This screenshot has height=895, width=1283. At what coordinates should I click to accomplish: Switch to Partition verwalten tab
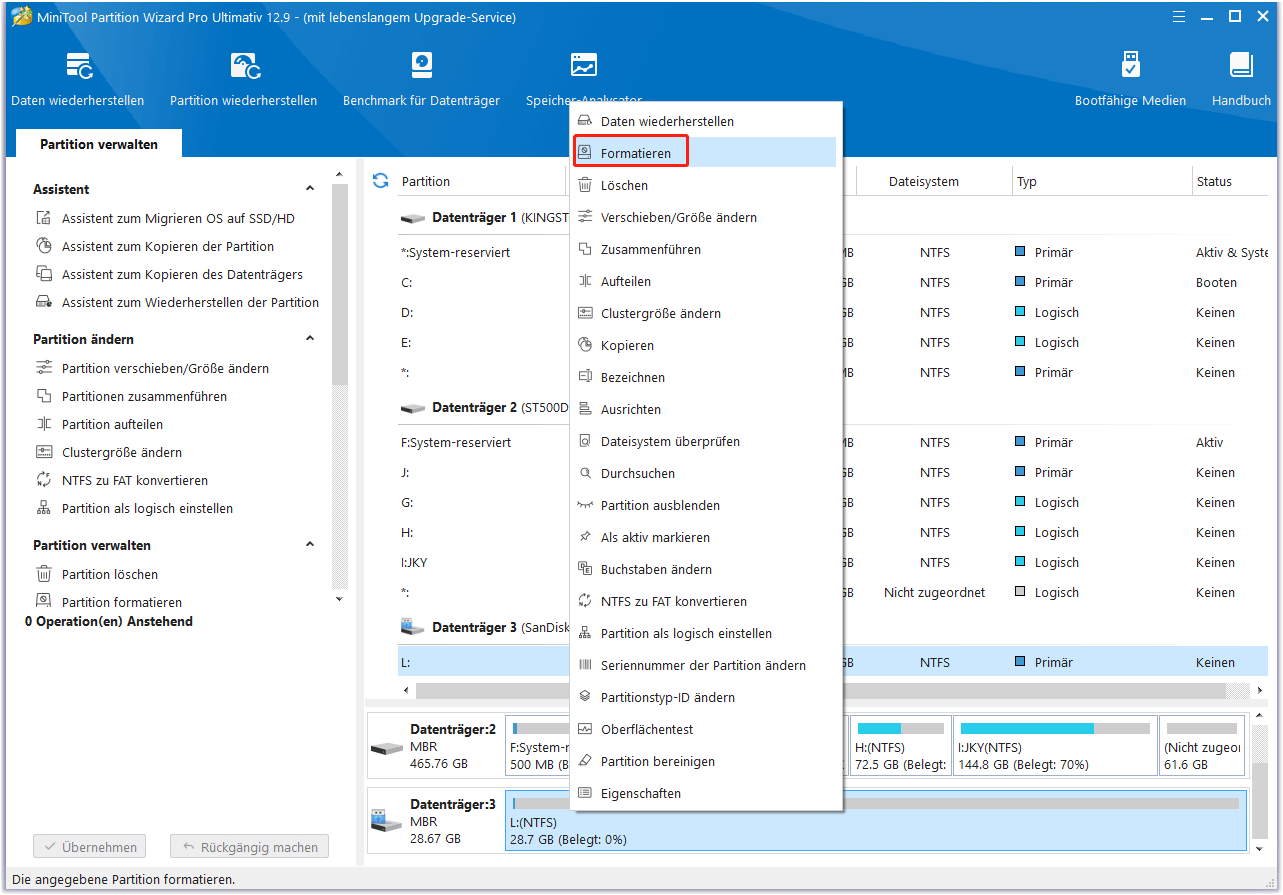pyautogui.click(x=99, y=144)
